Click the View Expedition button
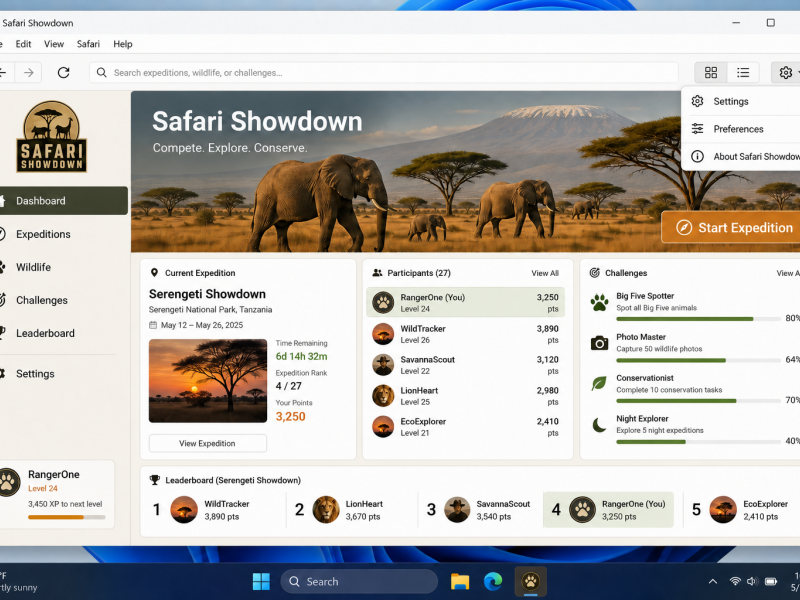Image resolution: width=800 pixels, height=600 pixels. point(208,443)
